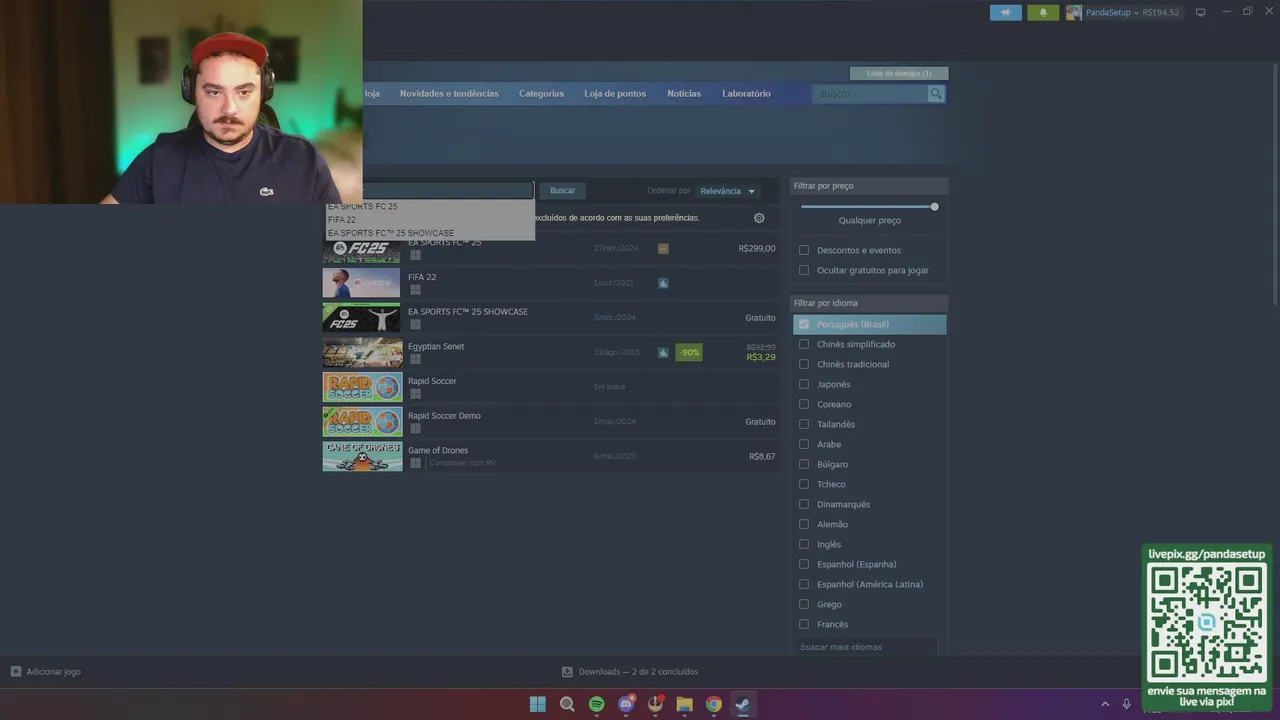Image resolution: width=1280 pixels, height=720 pixels.
Task: Click the -90% discount badge
Action: pos(689,352)
